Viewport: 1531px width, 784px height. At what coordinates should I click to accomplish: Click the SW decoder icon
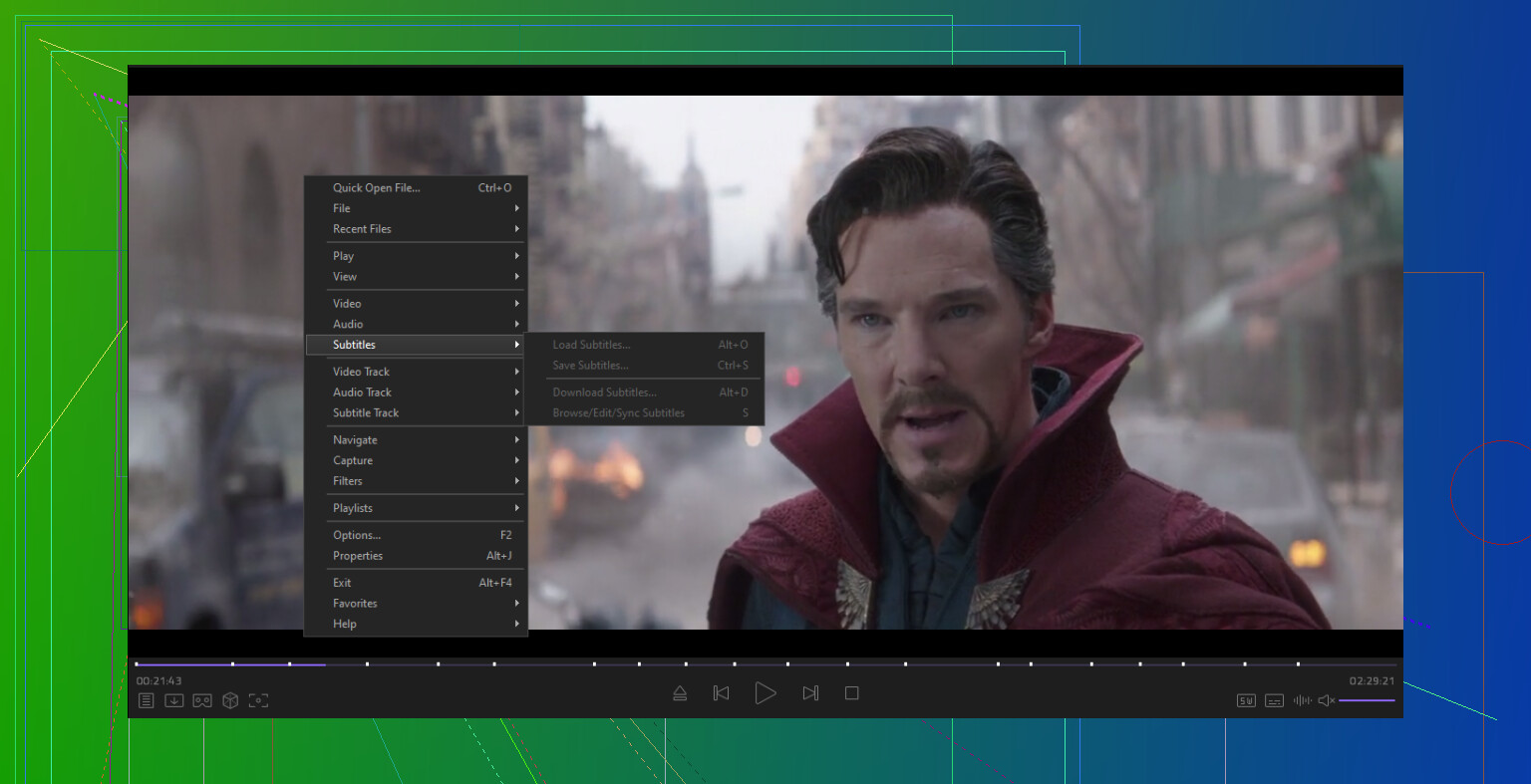(x=1246, y=700)
